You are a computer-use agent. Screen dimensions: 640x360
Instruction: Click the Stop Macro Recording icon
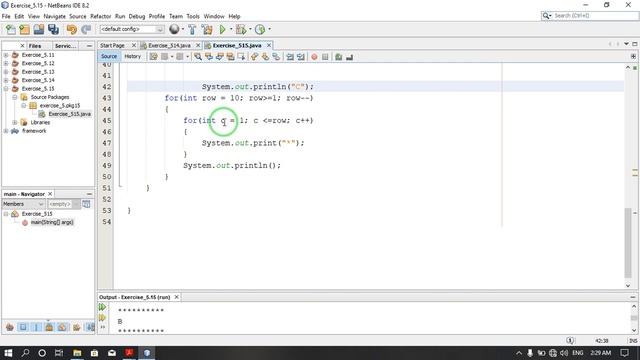325,57
